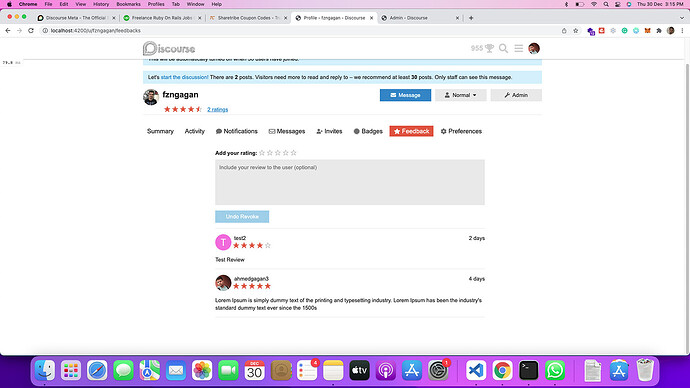The image size is (690, 388).
Task: Click test2 user avatar
Action: tap(223, 242)
